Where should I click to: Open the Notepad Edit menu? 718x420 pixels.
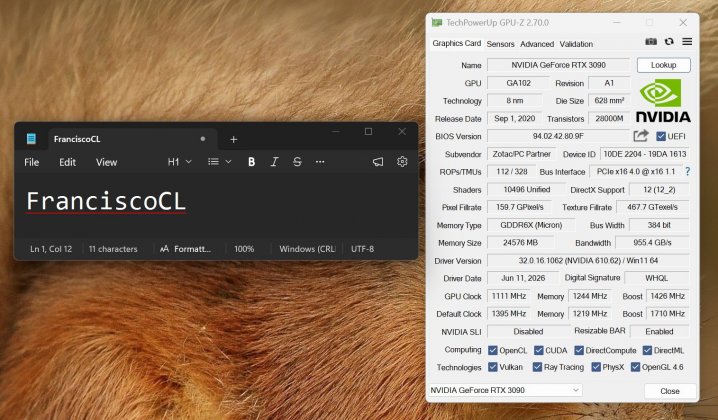coord(67,162)
